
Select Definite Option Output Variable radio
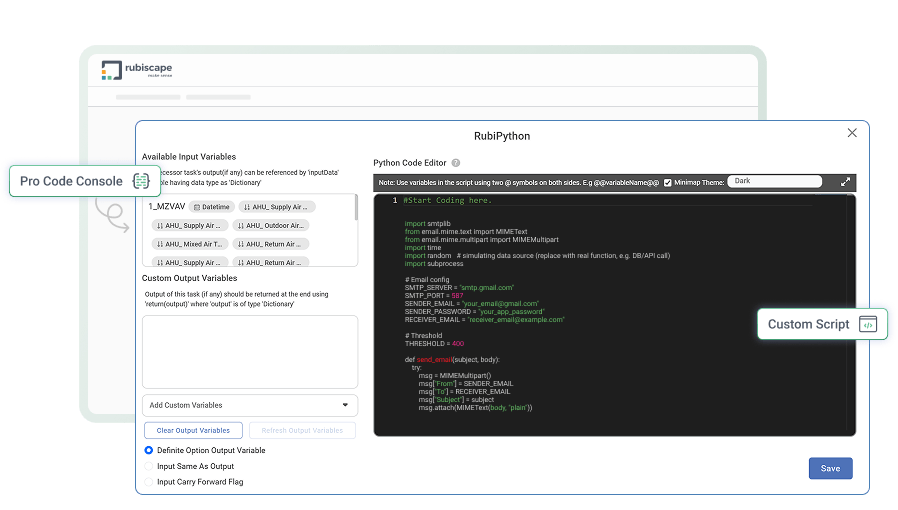[149, 450]
